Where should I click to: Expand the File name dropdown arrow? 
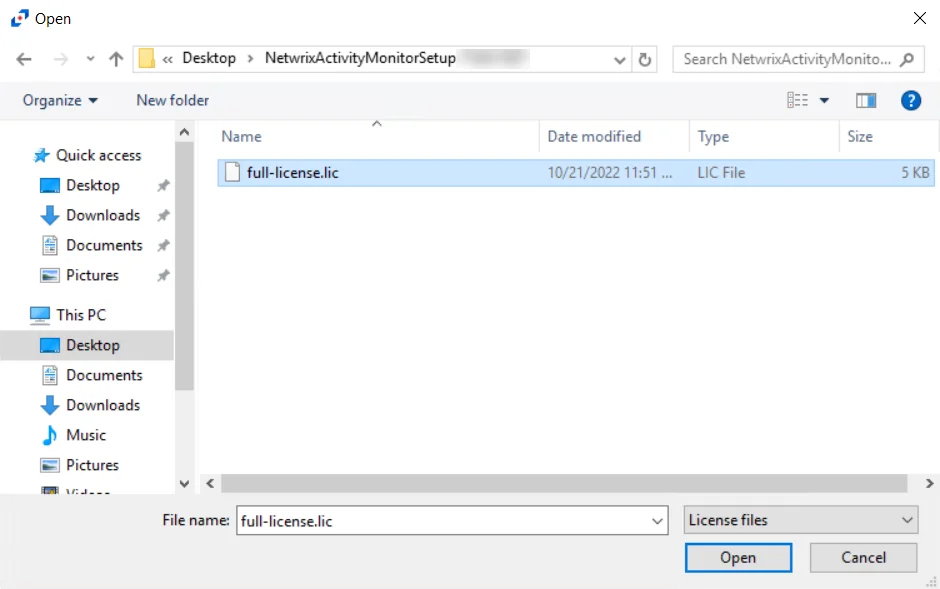(x=657, y=521)
